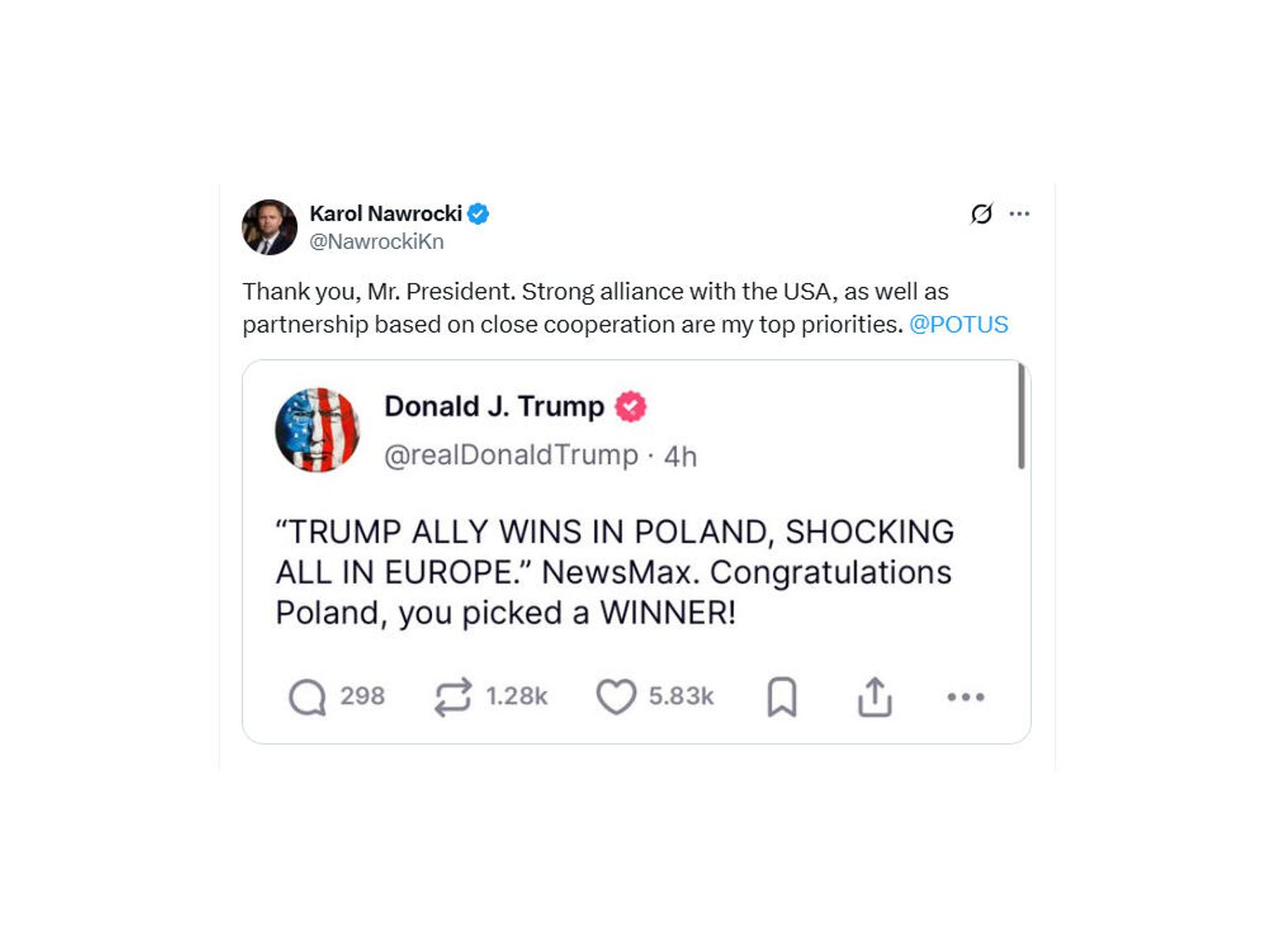This screenshot has height=952, width=1266.
Task: Like the post with the heart icon
Action: pyautogui.click(x=616, y=697)
